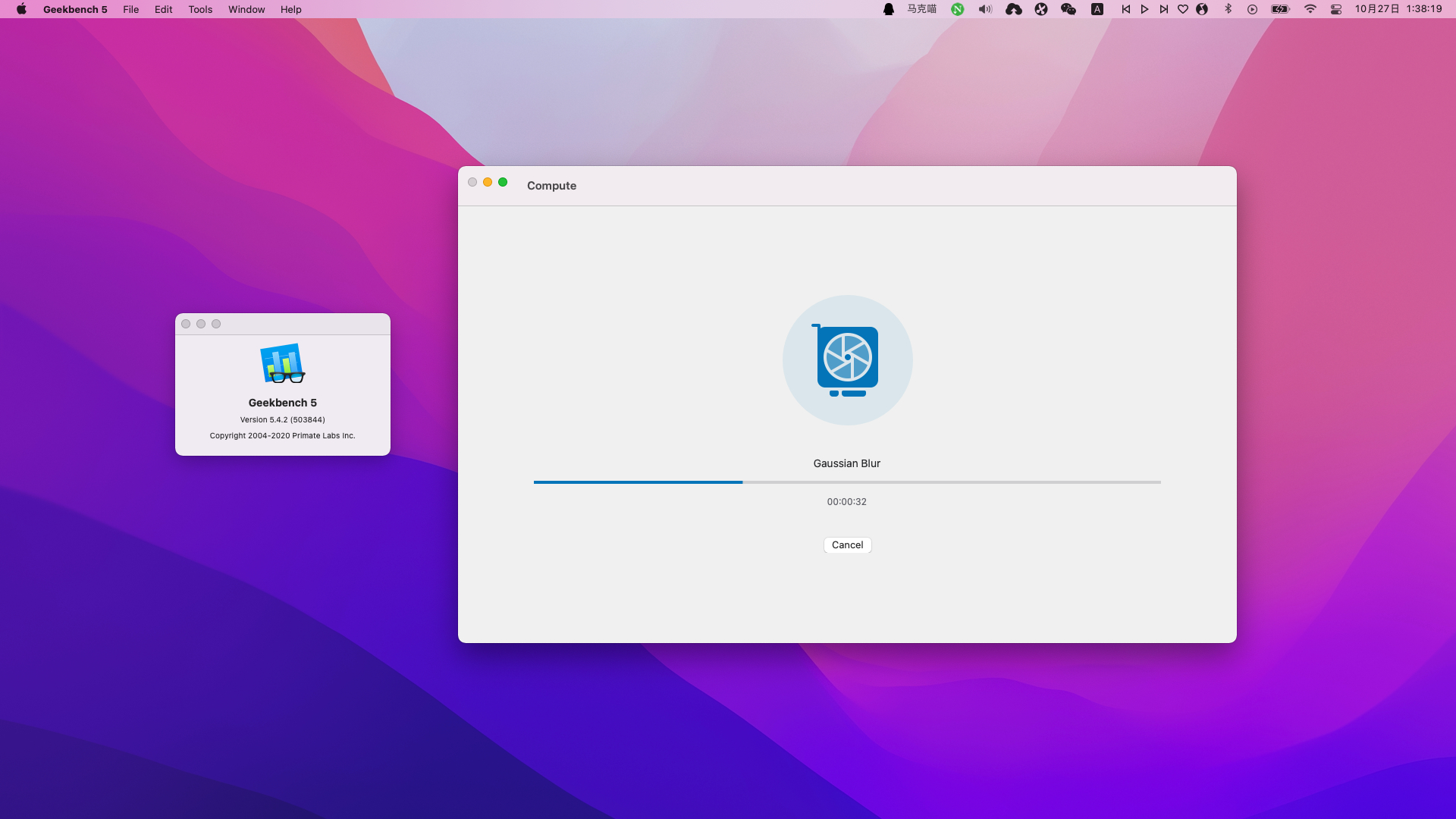1456x819 pixels.
Task: Open the battery status menu
Action: (x=1281, y=9)
